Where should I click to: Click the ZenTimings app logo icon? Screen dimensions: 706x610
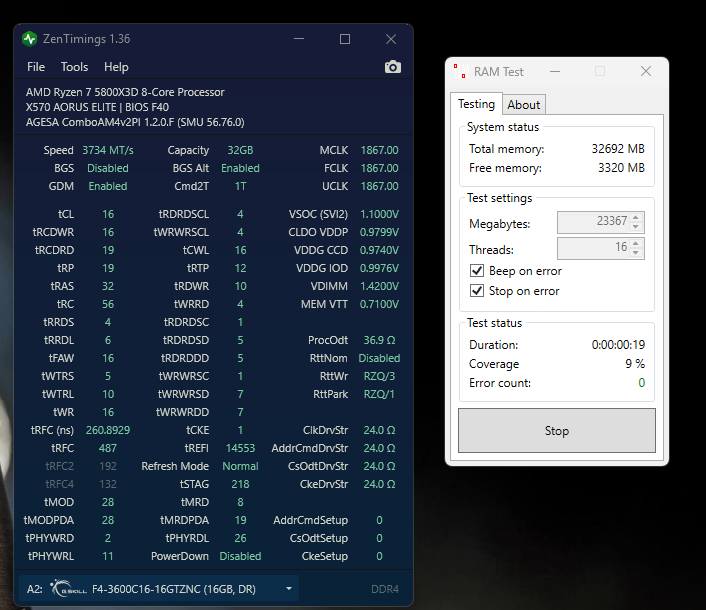[30, 39]
